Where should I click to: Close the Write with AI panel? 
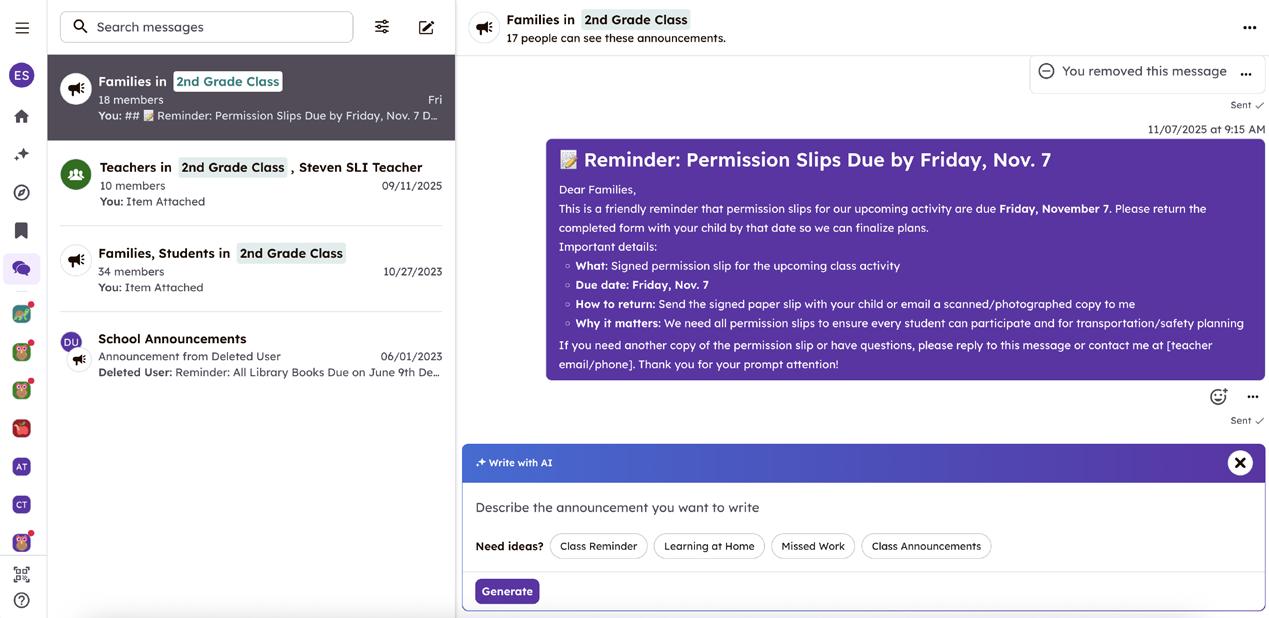[1240, 463]
